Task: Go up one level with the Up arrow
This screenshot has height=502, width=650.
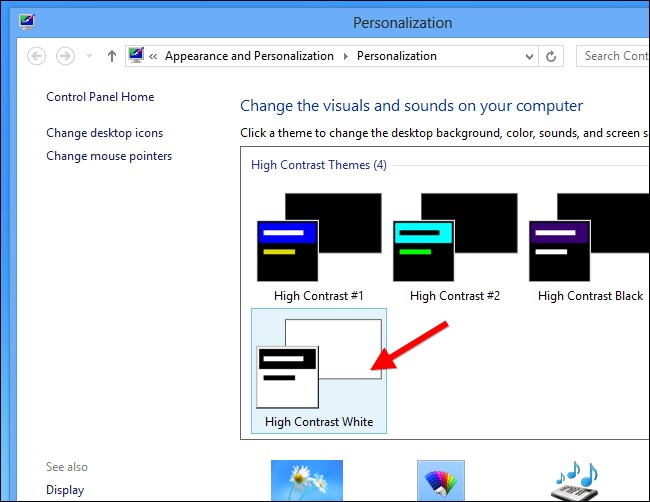Action: [x=112, y=56]
